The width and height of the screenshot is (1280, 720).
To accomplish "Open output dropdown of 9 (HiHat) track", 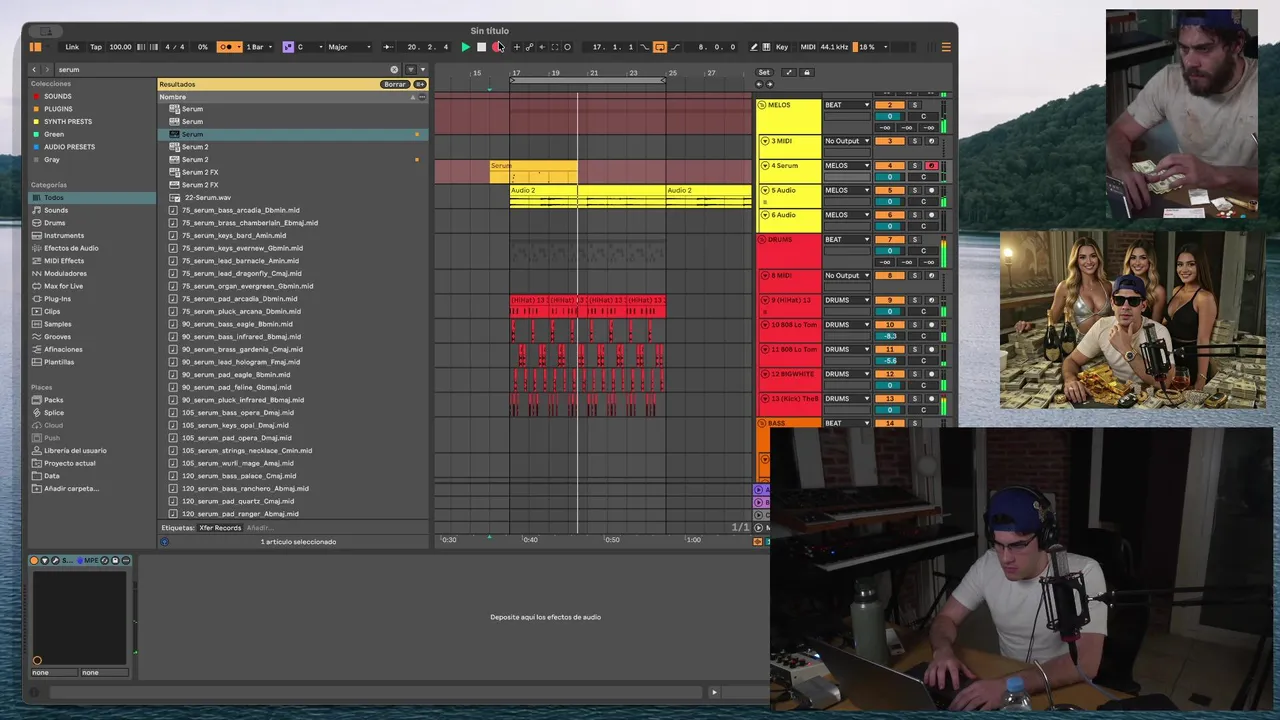I will click(846, 300).
